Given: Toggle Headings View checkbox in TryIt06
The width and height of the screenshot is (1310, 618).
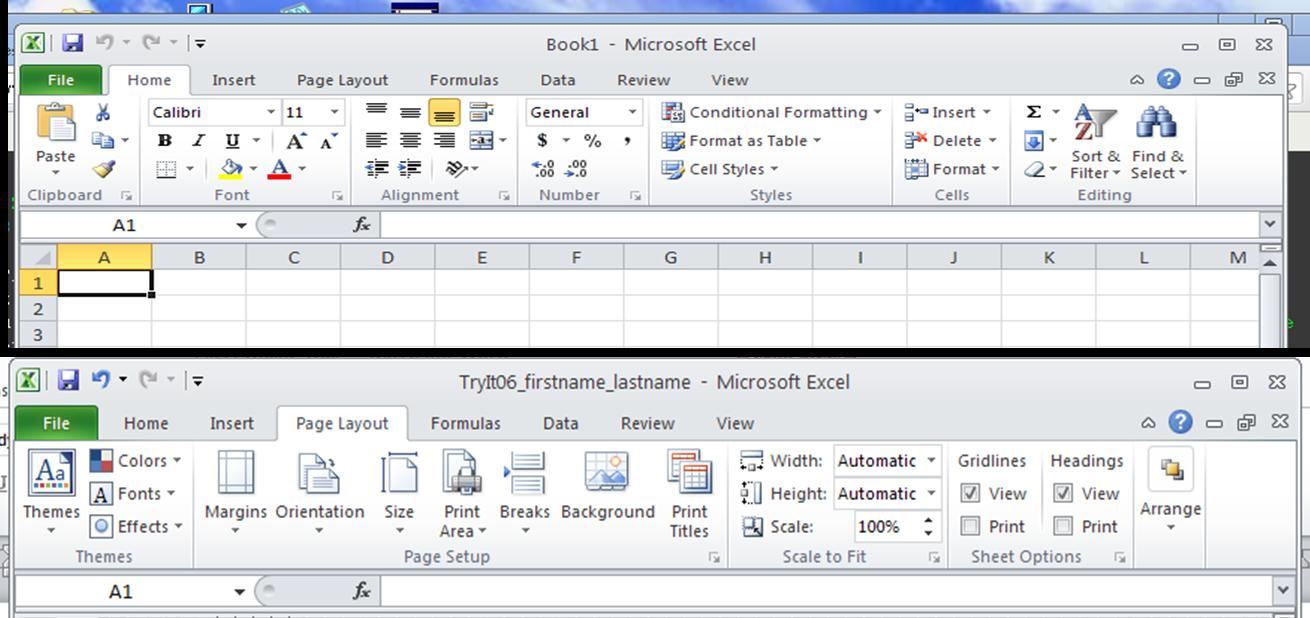Looking at the screenshot, I should [x=1063, y=493].
